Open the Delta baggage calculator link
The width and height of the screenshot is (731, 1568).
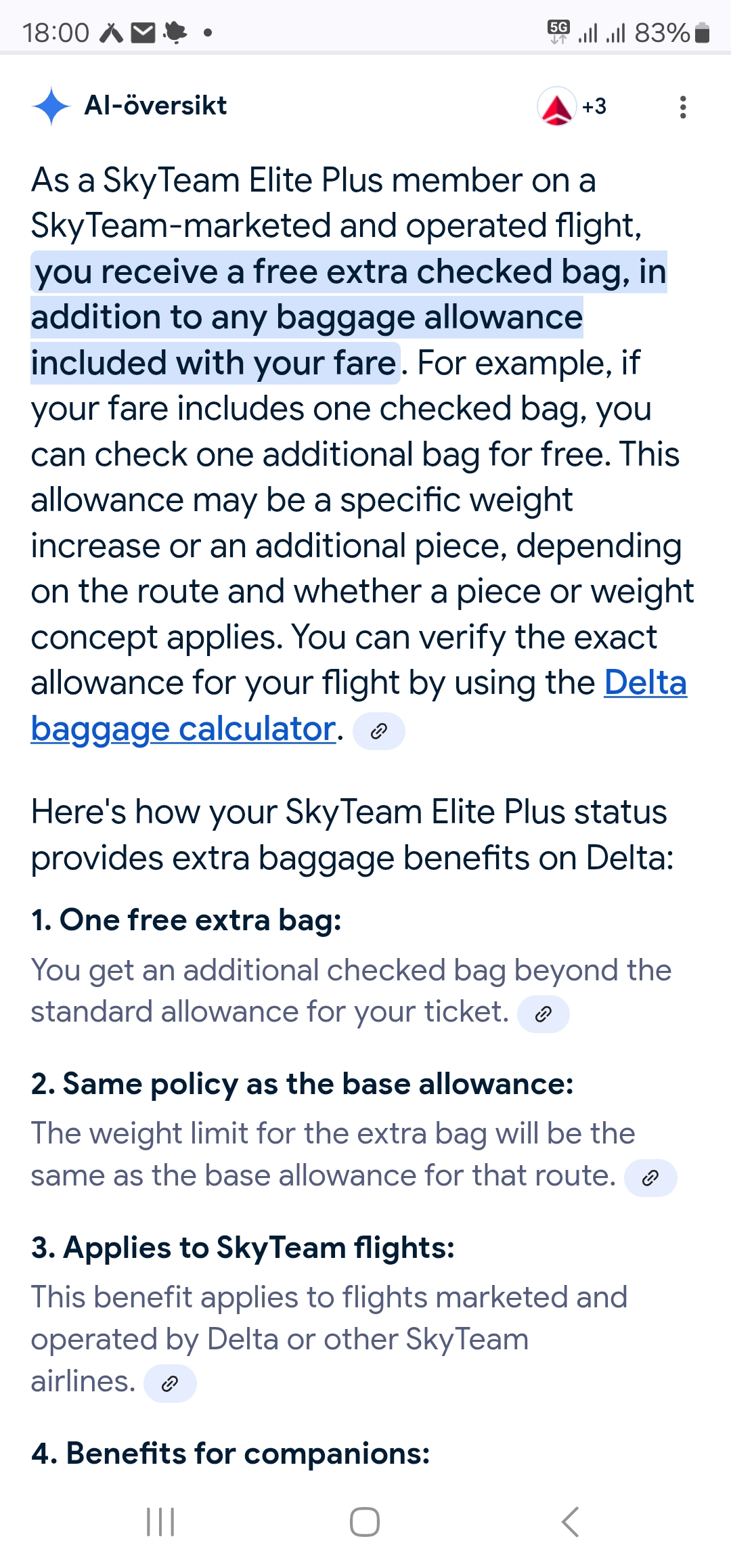click(183, 729)
